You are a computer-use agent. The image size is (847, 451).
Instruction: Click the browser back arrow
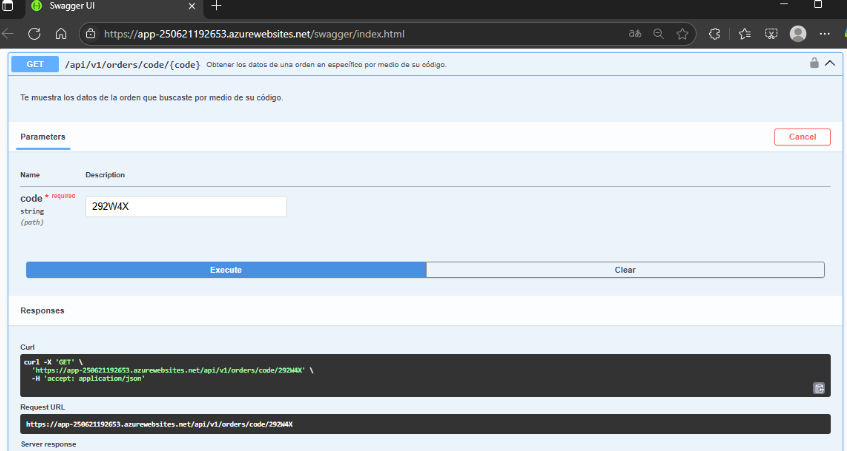pos(8,34)
